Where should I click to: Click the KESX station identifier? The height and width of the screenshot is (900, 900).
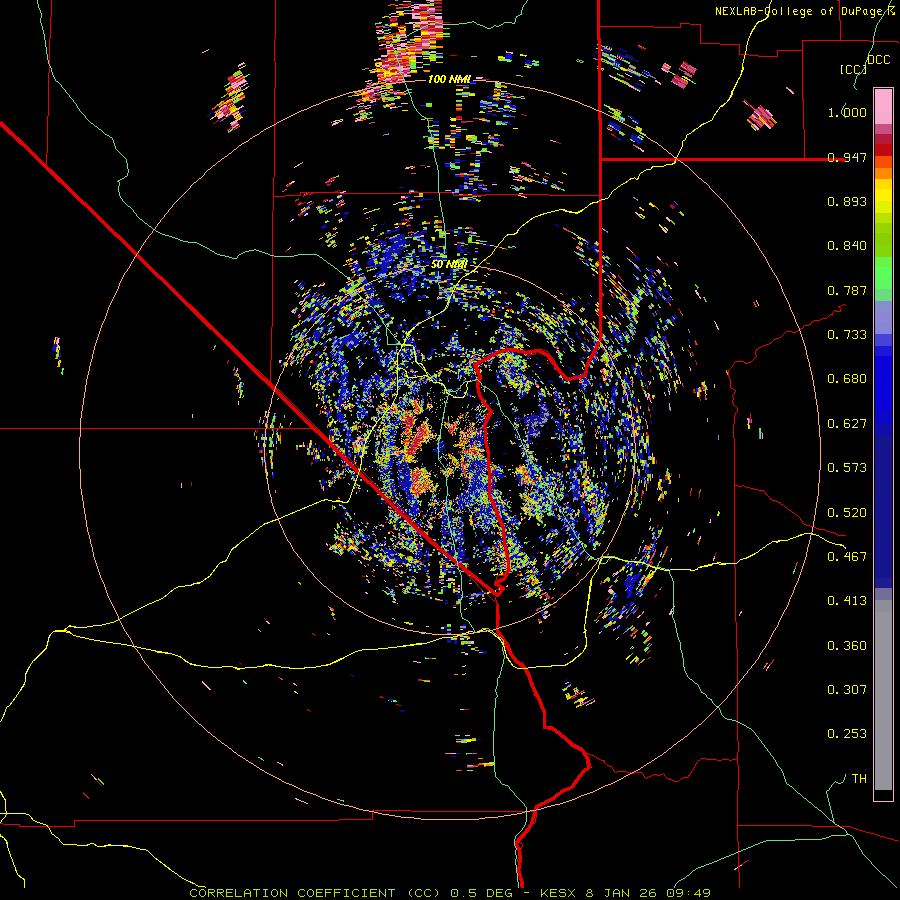tap(560, 893)
